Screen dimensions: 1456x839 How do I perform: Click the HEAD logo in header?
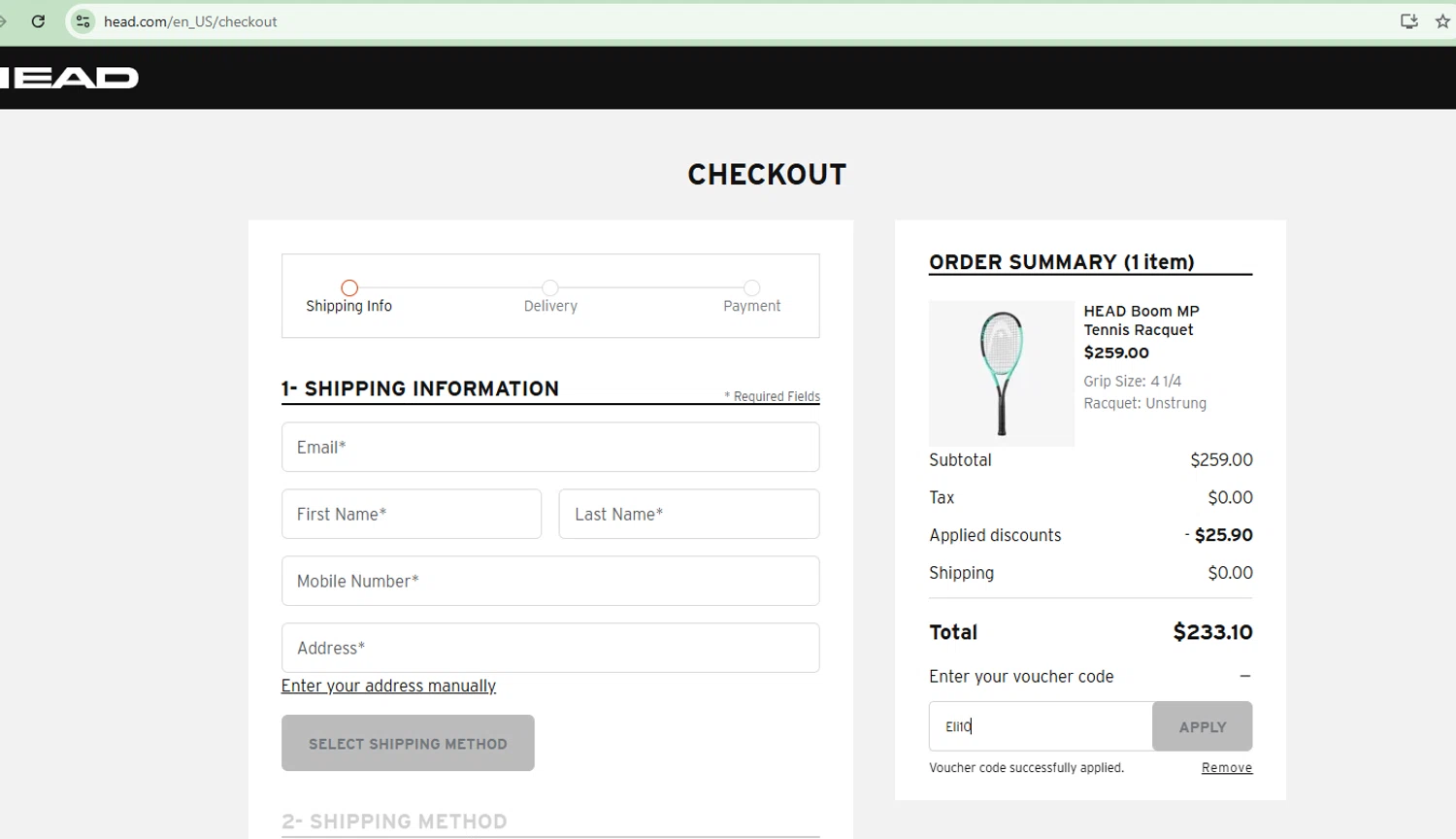tap(69, 78)
